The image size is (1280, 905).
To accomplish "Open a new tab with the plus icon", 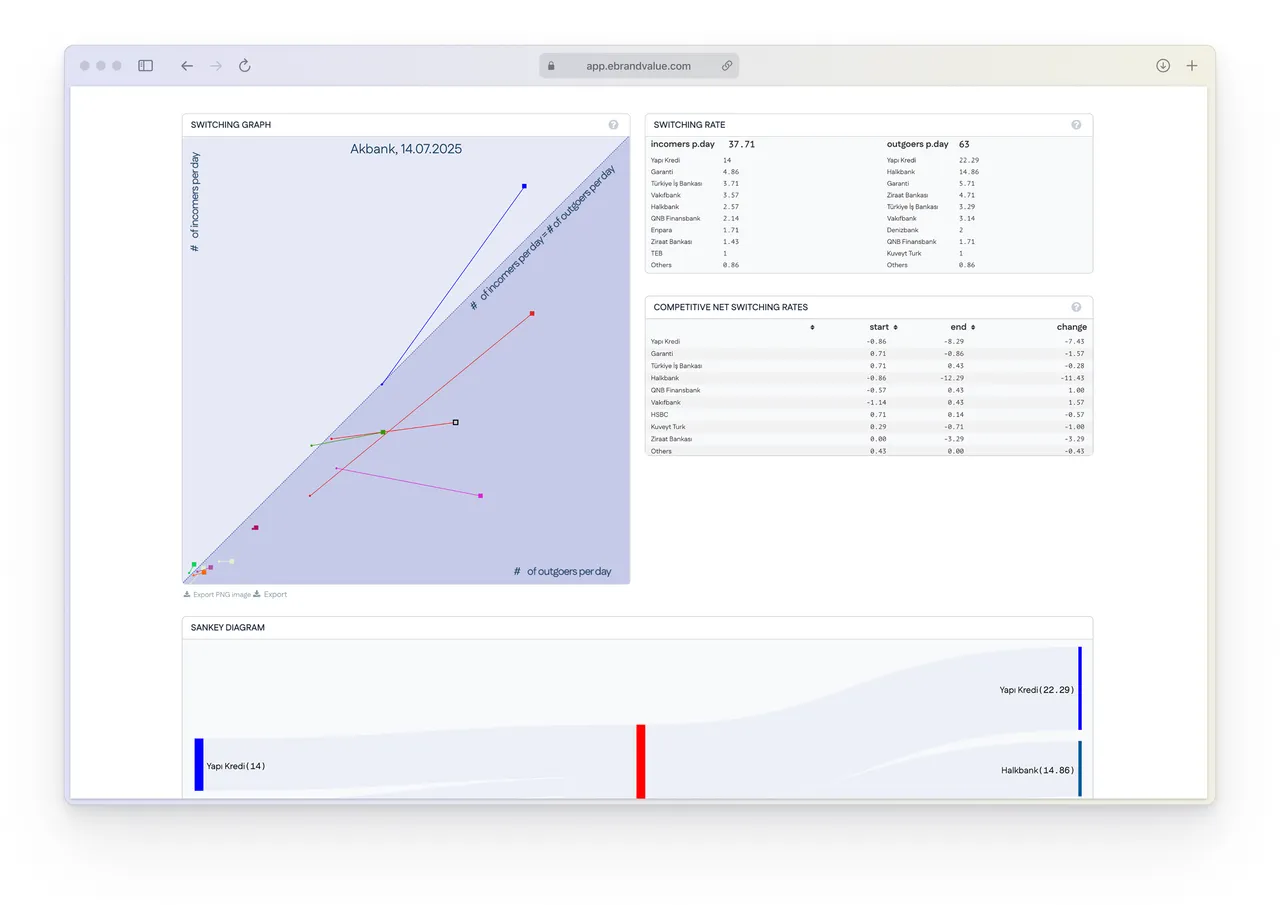I will click(1192, 66).
